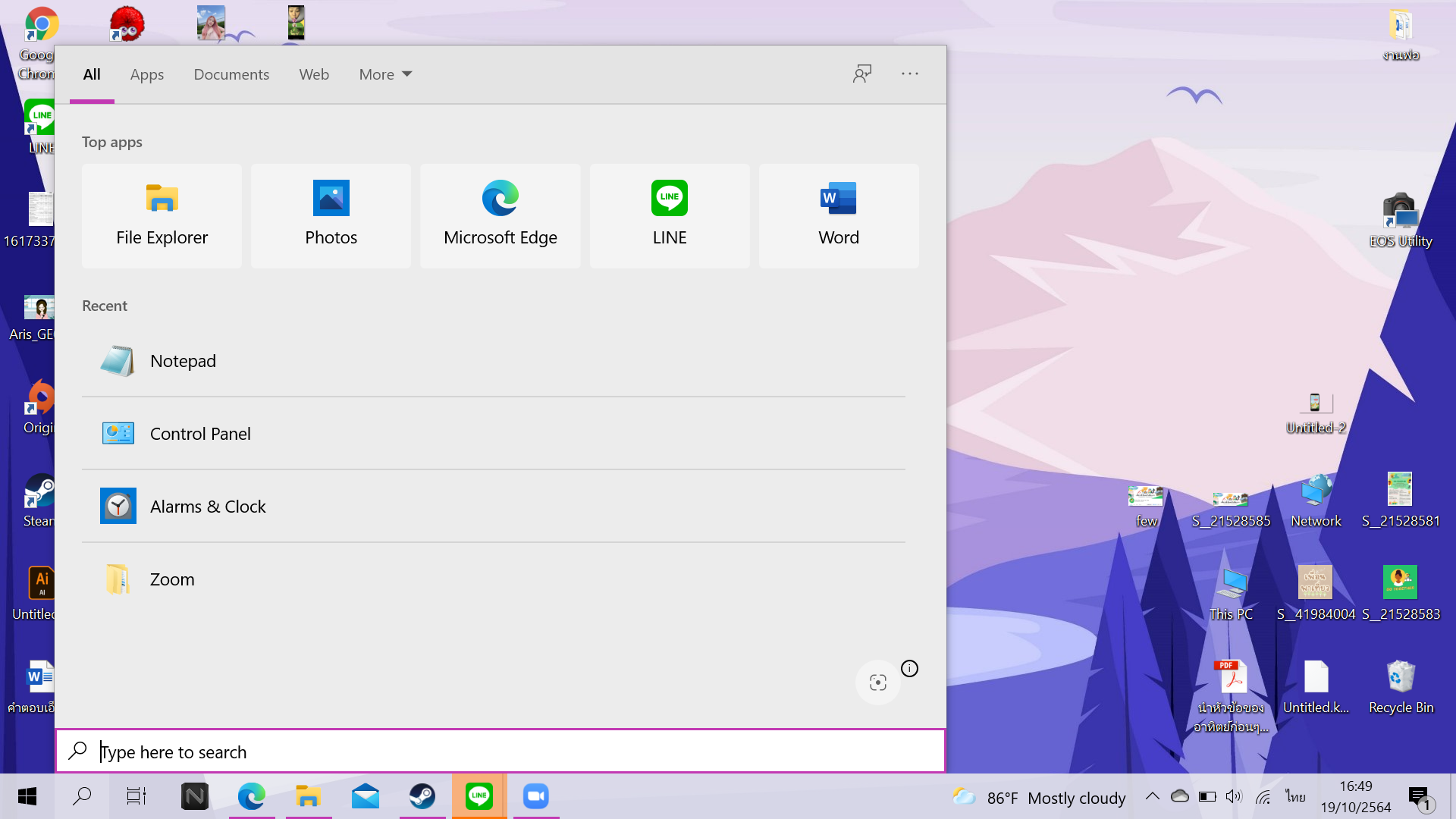Select the Untitled-2 desktop file
Screen dimensions: 1456x819
click(x=1316, y=413)
